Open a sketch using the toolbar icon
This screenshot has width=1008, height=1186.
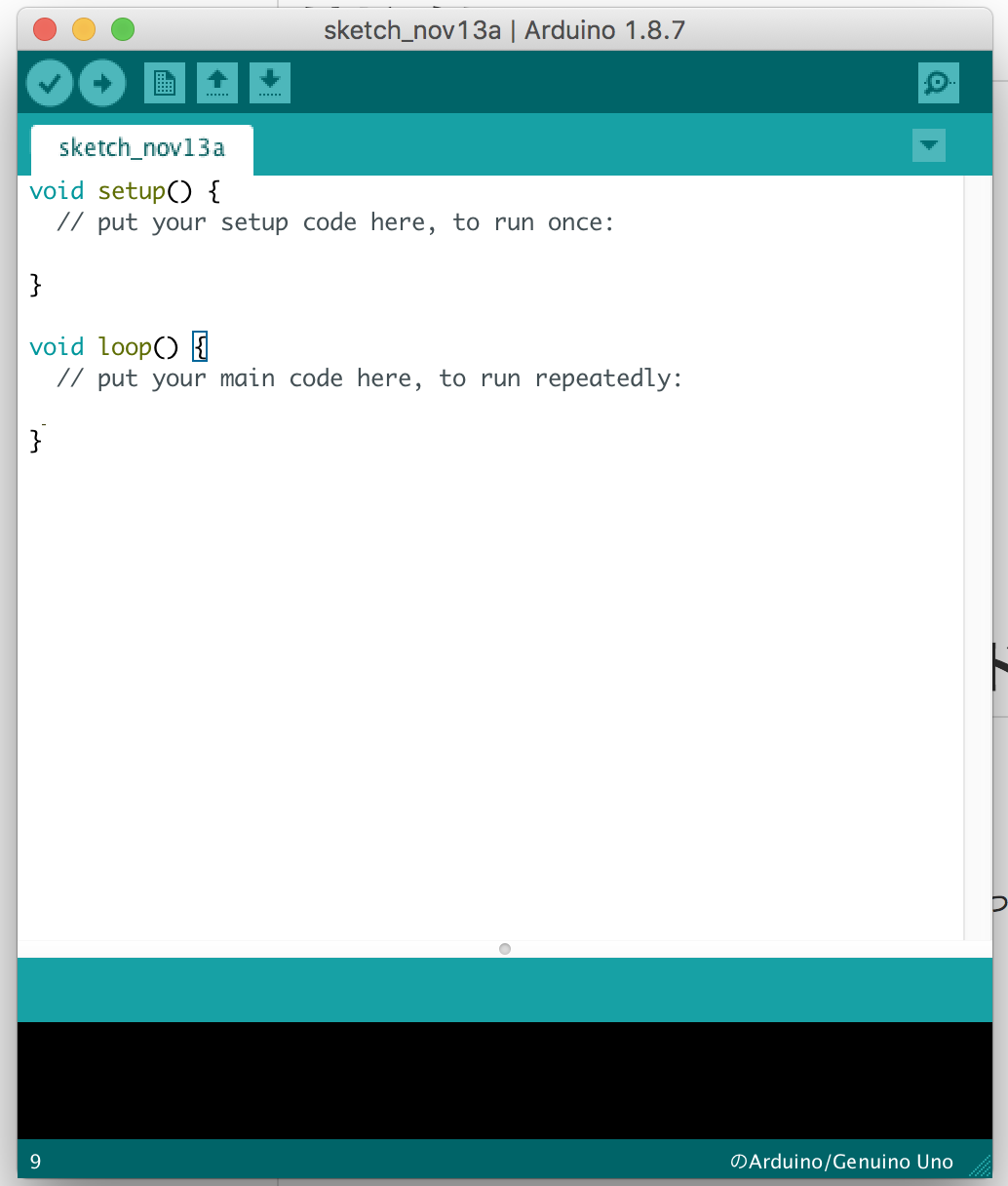(216, 83)
